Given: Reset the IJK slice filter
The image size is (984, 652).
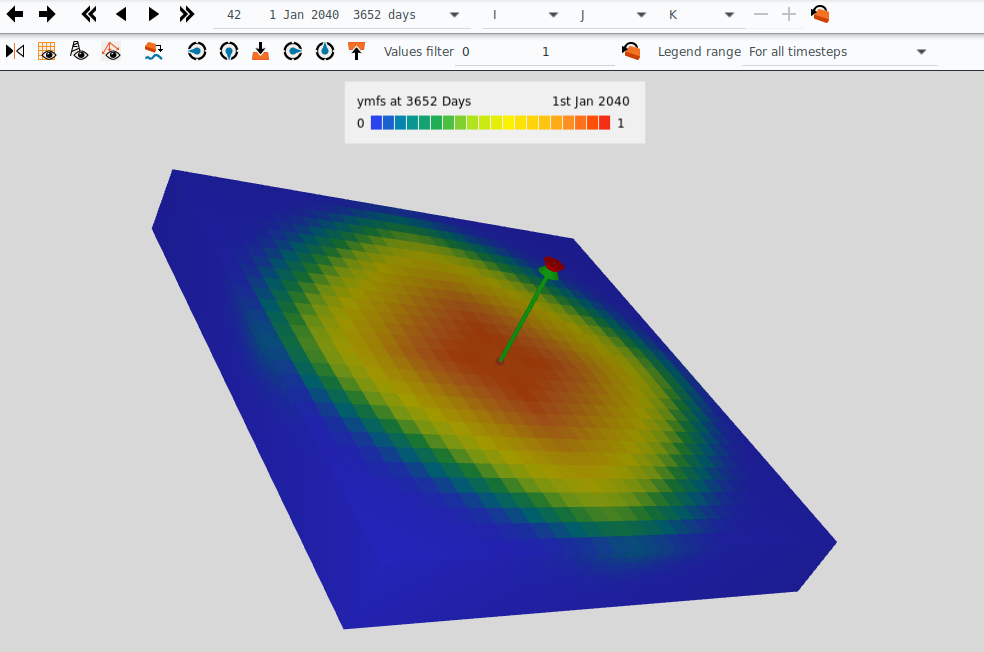Looking at the screenshot, I should tap(820, 14).
